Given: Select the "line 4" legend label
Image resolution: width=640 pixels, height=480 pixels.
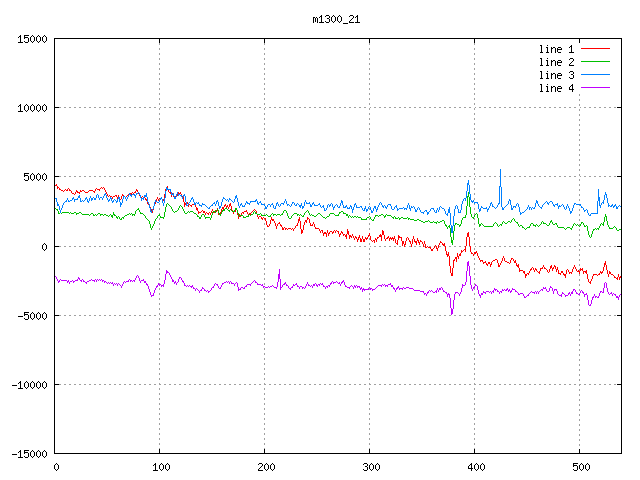Looking at the screenshot, I should click(556, 88).
